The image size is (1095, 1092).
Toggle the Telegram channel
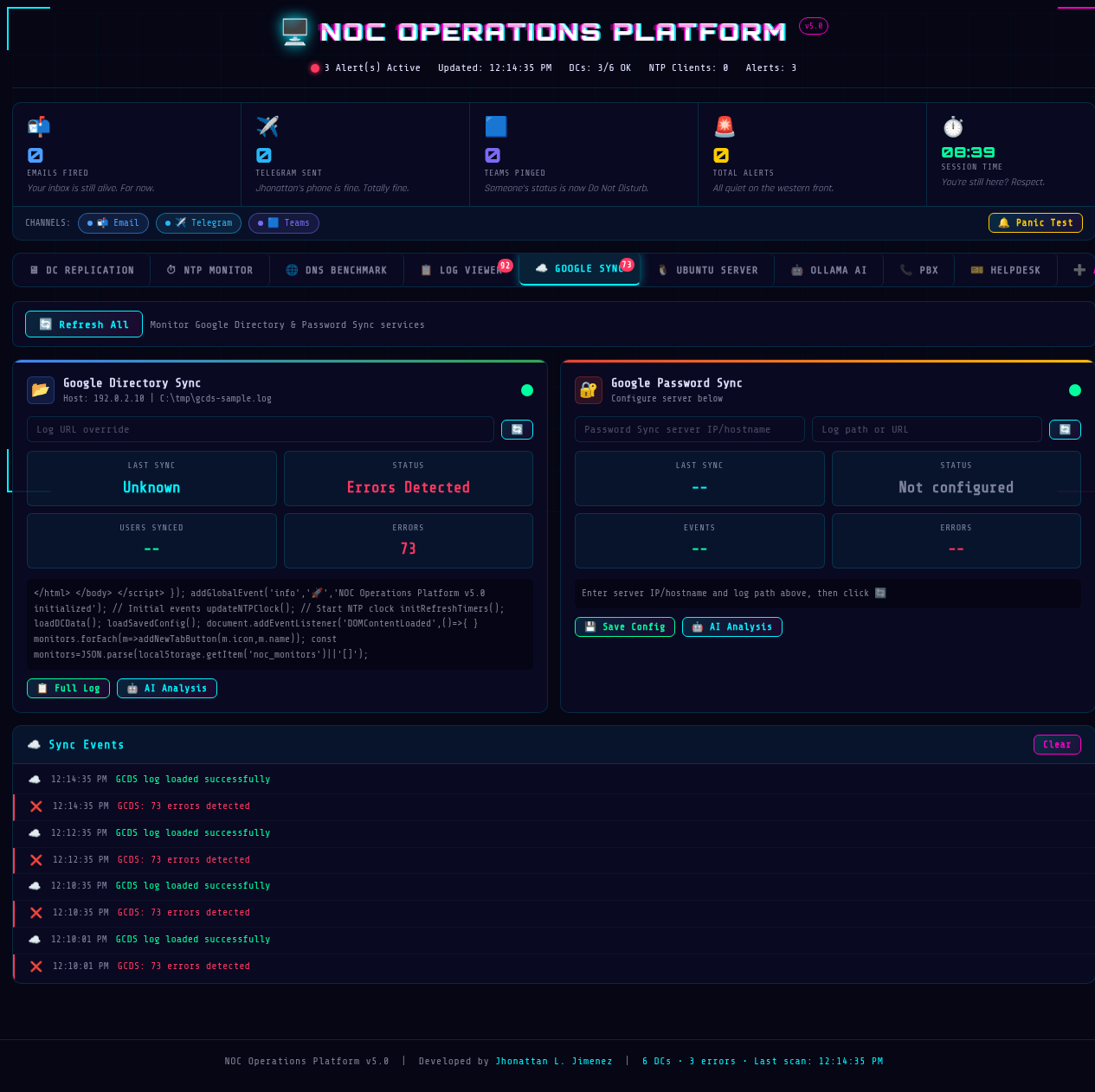coord(198,223)
